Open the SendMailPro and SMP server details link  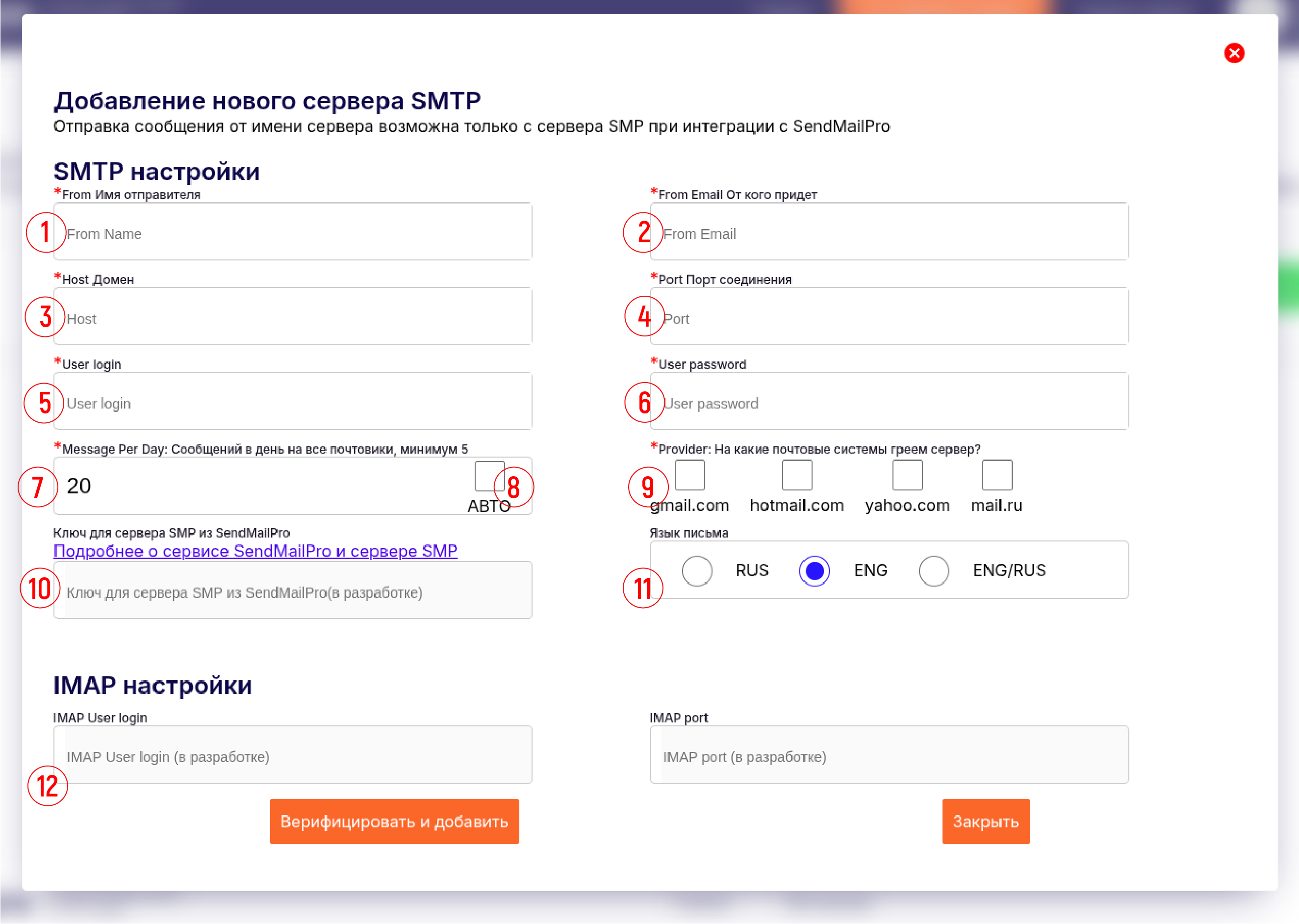click(255, 551)
